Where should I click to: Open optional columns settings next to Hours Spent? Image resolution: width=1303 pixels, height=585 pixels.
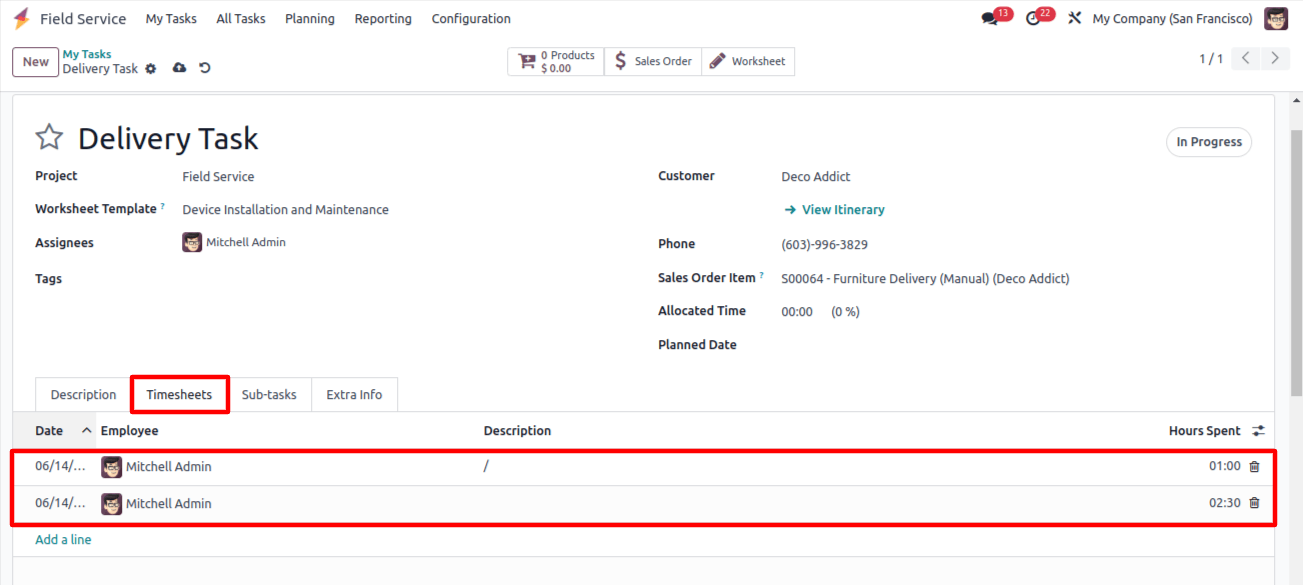(x=1259, y=431)
